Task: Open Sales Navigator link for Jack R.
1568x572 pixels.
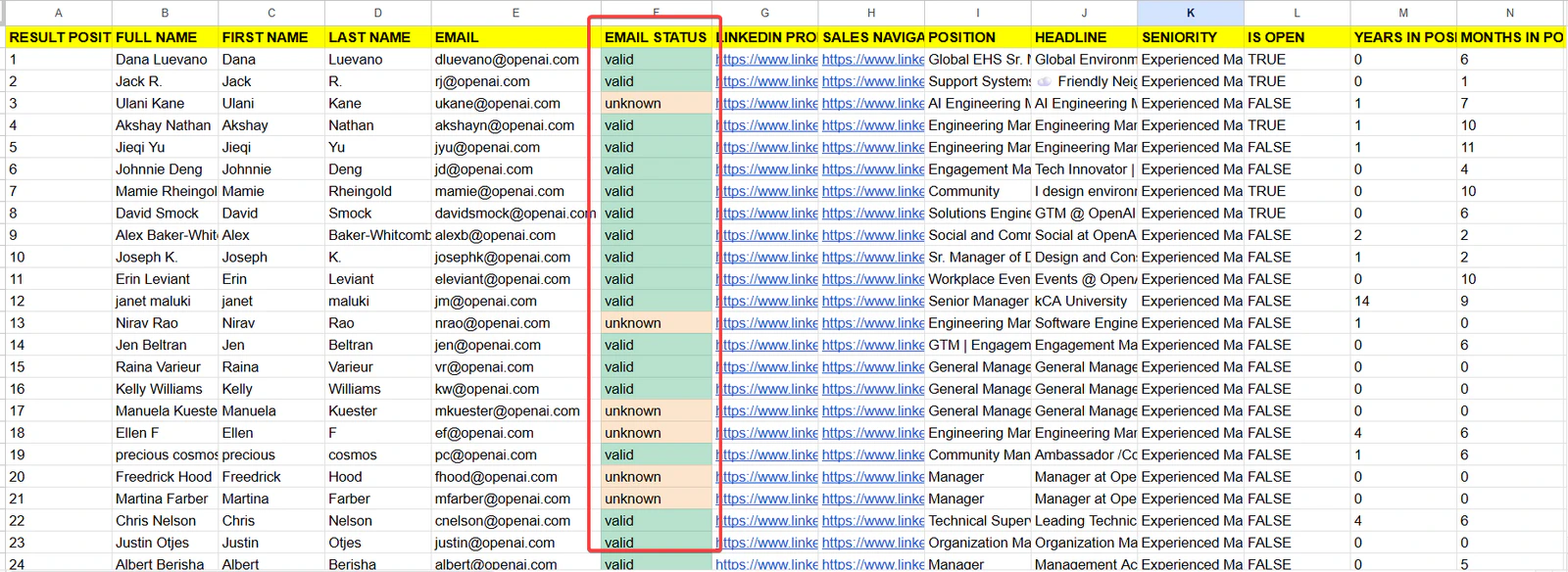Action: [x=872, y=81]
